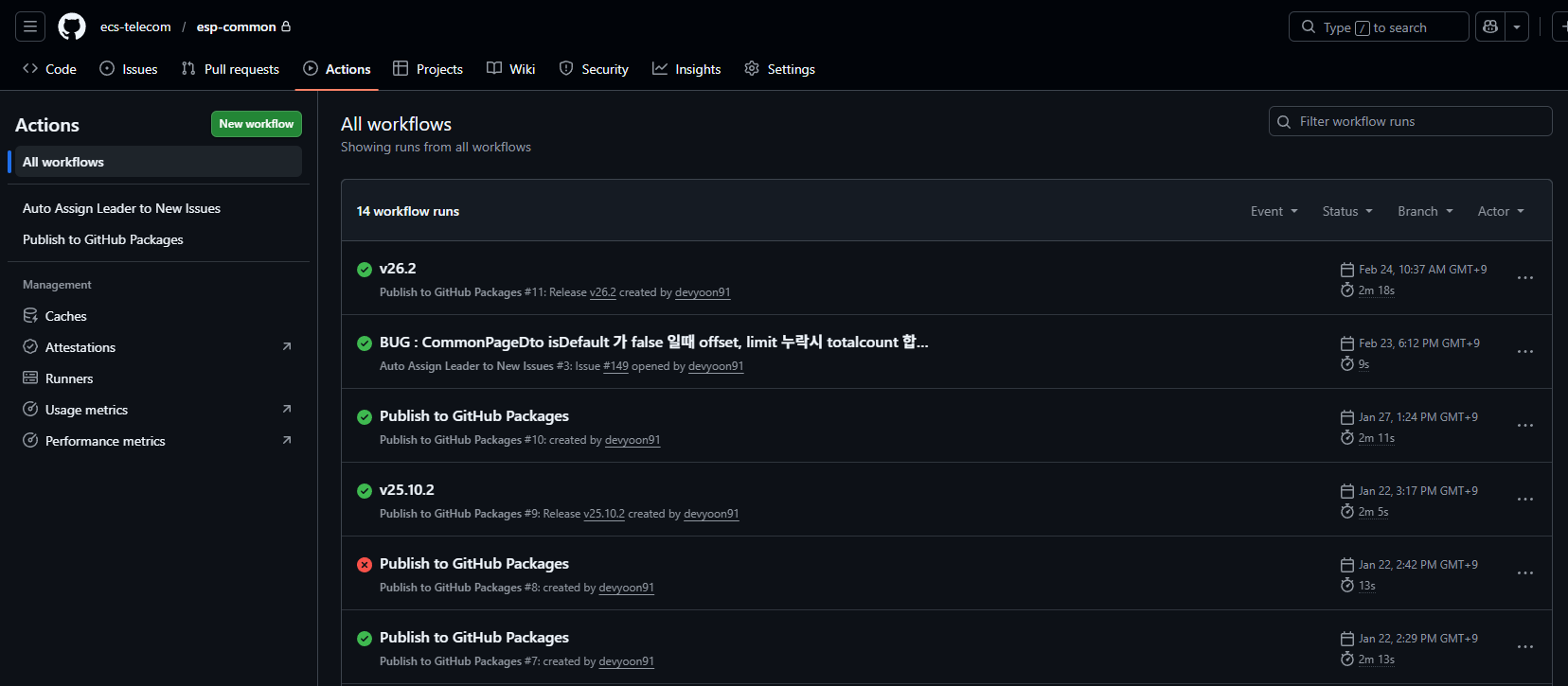The height and width of the screenshot is (686, 1568).
Task: Open options menu for BUG CommonPageDto run
Action: pos(1525,352)
